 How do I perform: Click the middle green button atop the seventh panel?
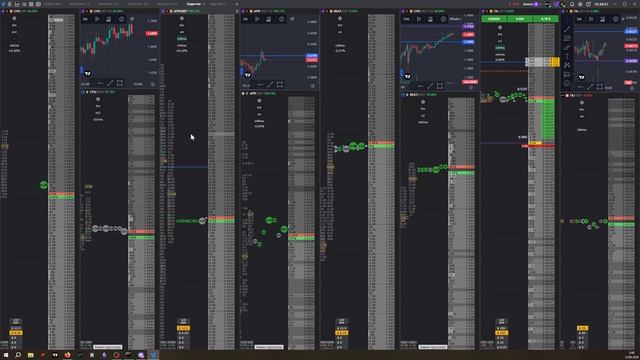pos(520,19)
